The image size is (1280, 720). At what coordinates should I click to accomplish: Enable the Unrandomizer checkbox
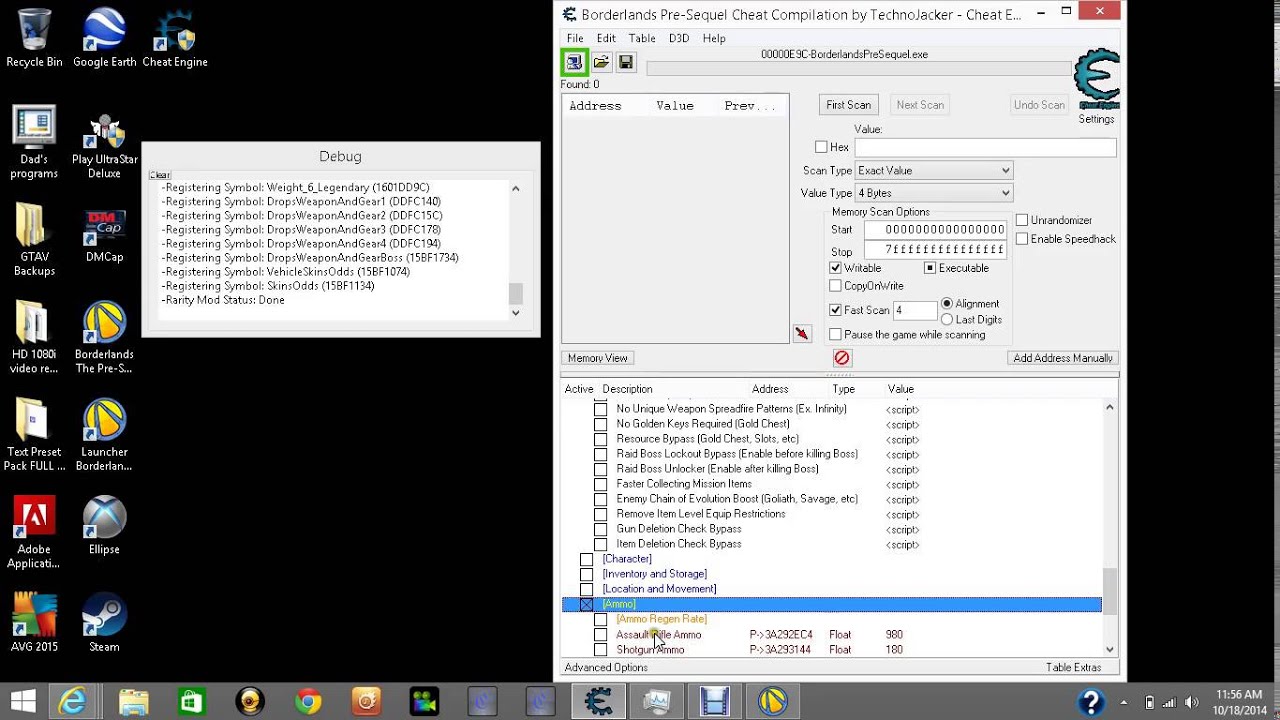1022,220
